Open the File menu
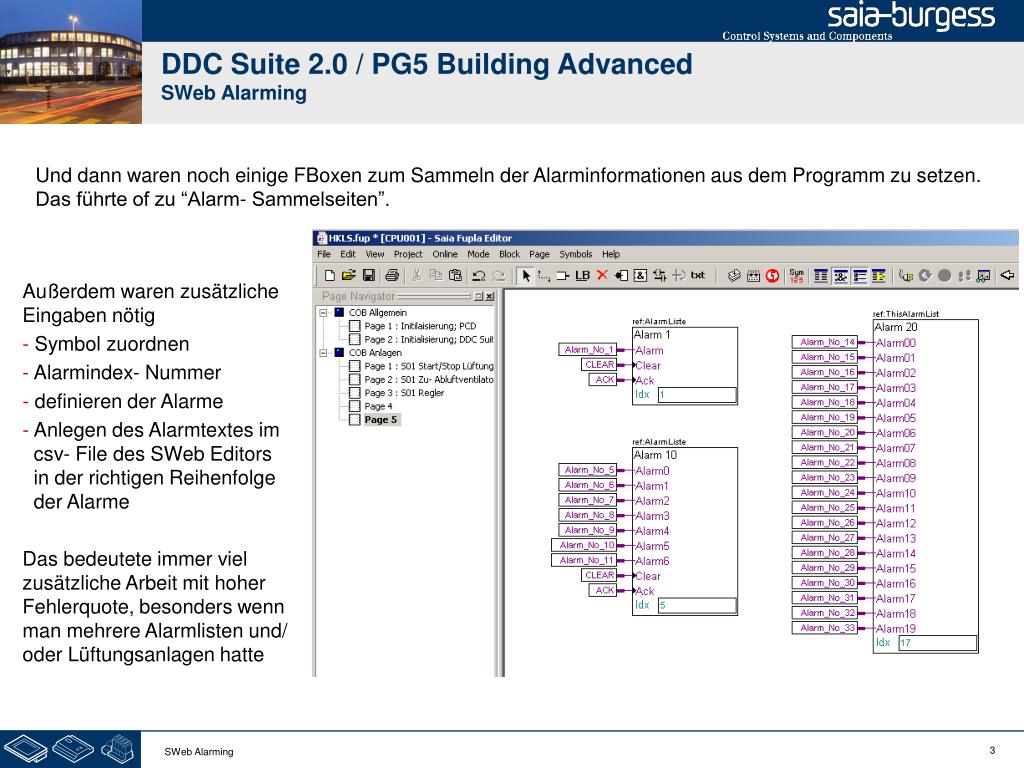The height and width of the screenshot is (768, 1024). [324, 254]
